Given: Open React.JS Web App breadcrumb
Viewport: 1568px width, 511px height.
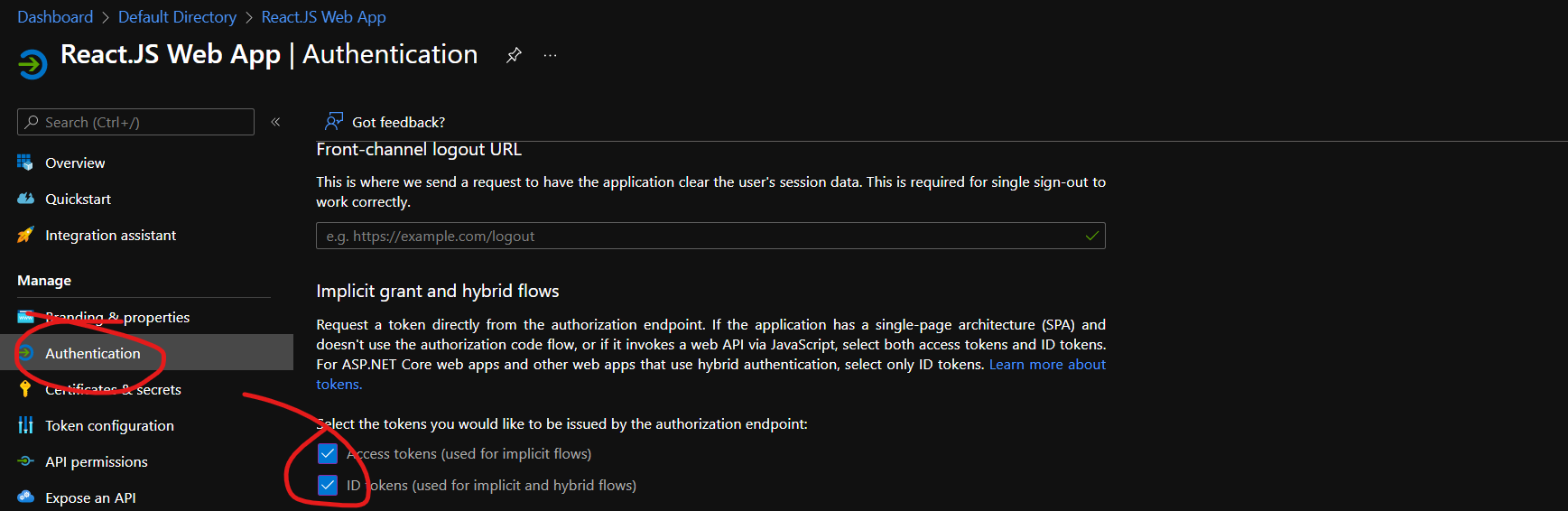Looking at the screenshot, I should tap(323, 17).
